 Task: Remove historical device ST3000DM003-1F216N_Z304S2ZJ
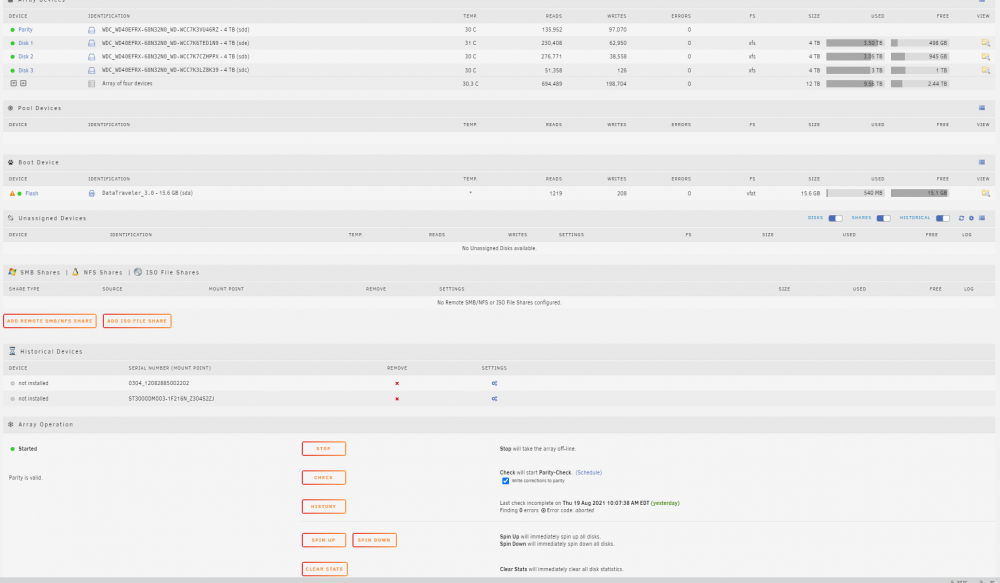point(397,399)
